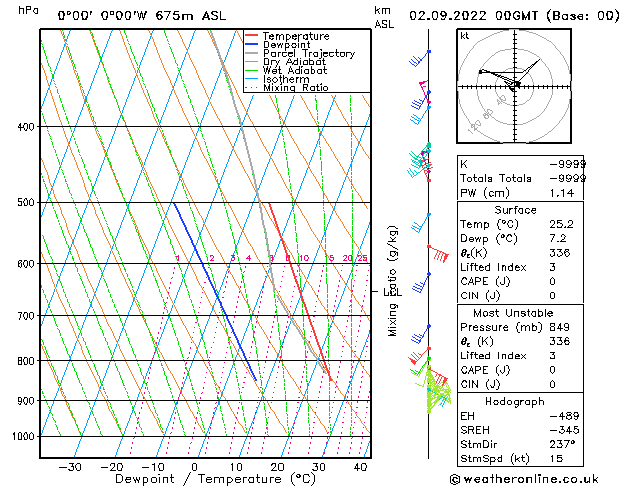The height and width of the screenshot is (486, 629).
Task: Click the 'kt' unit label in the hodograph
Action: pos(465,36)
